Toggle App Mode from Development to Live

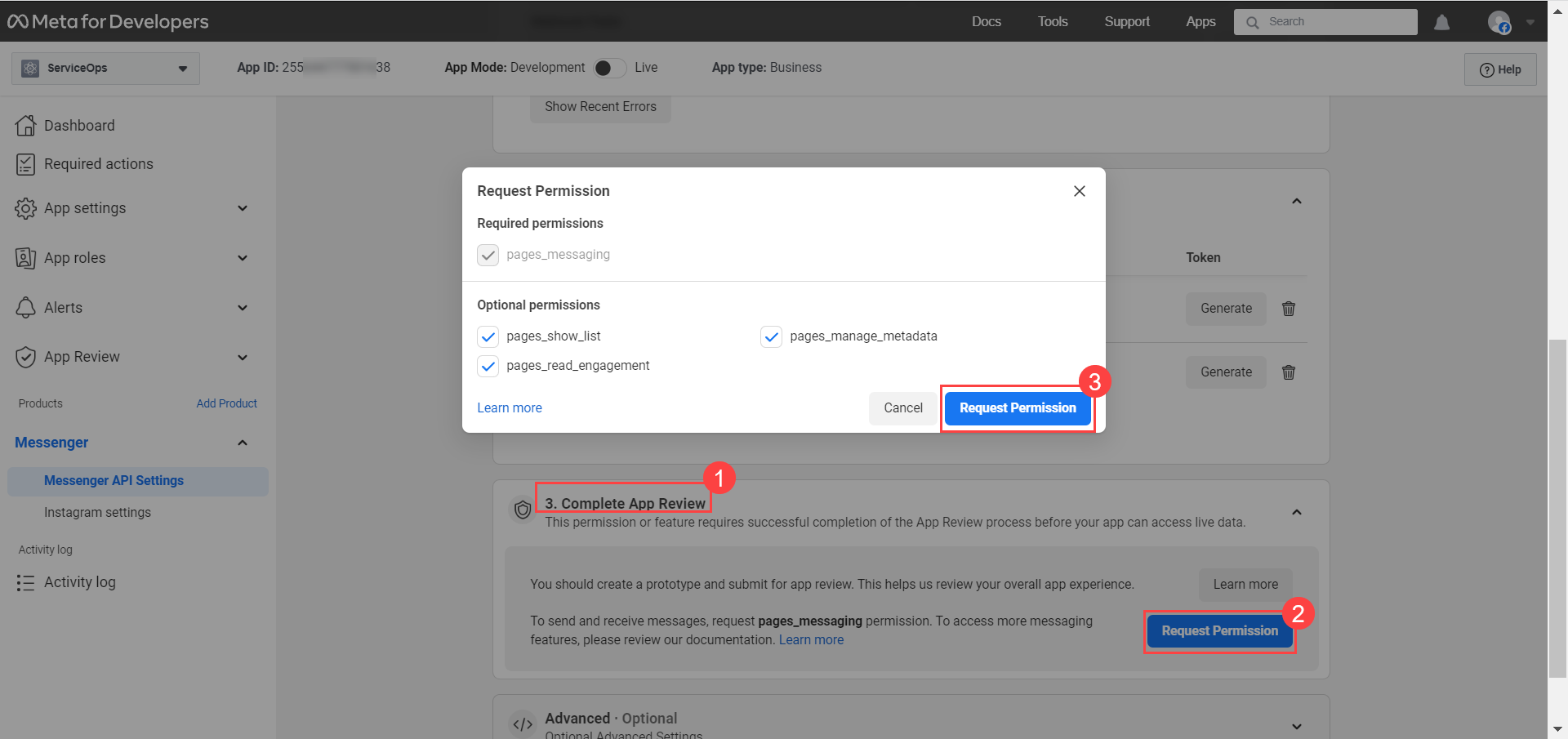tap(609, 68)
